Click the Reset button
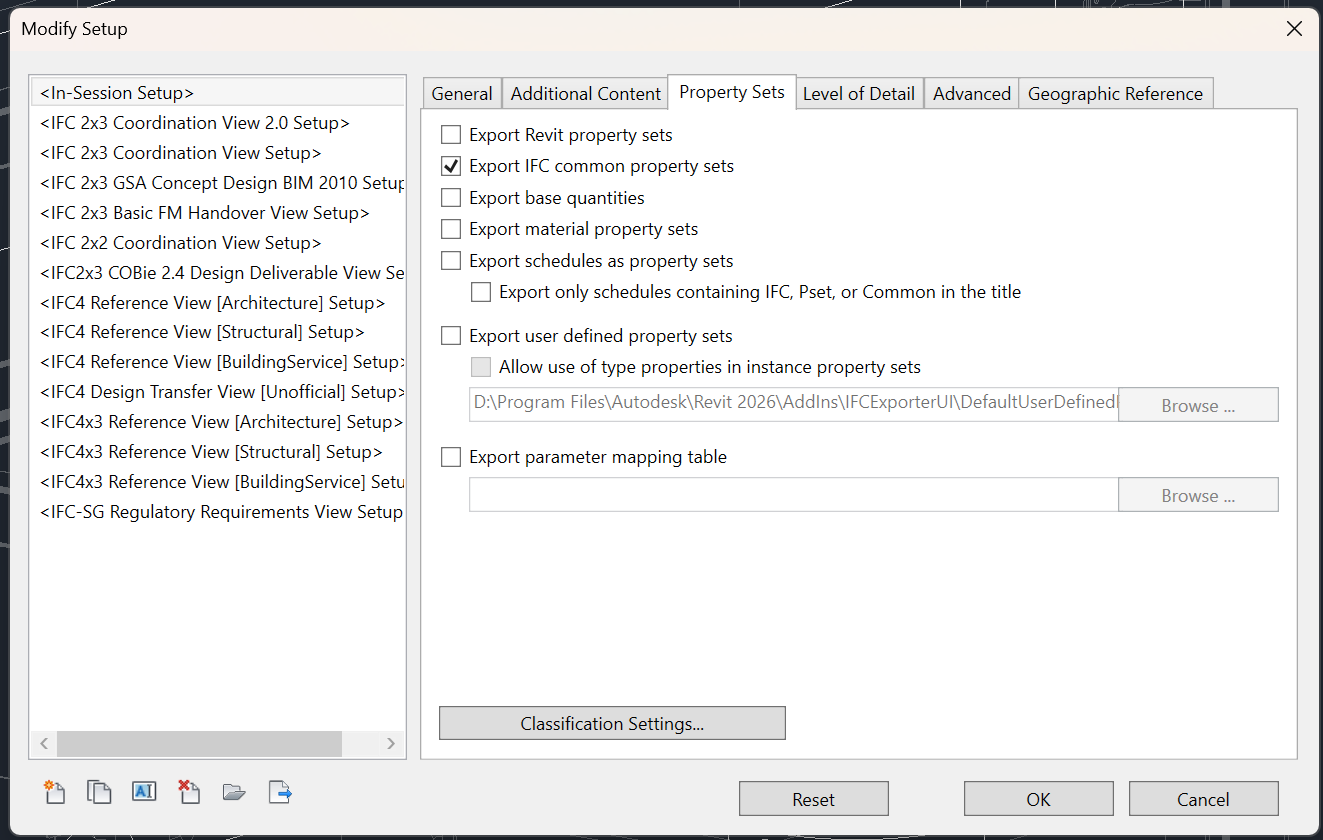1323x840 pixels. click(x=814, y=799)
